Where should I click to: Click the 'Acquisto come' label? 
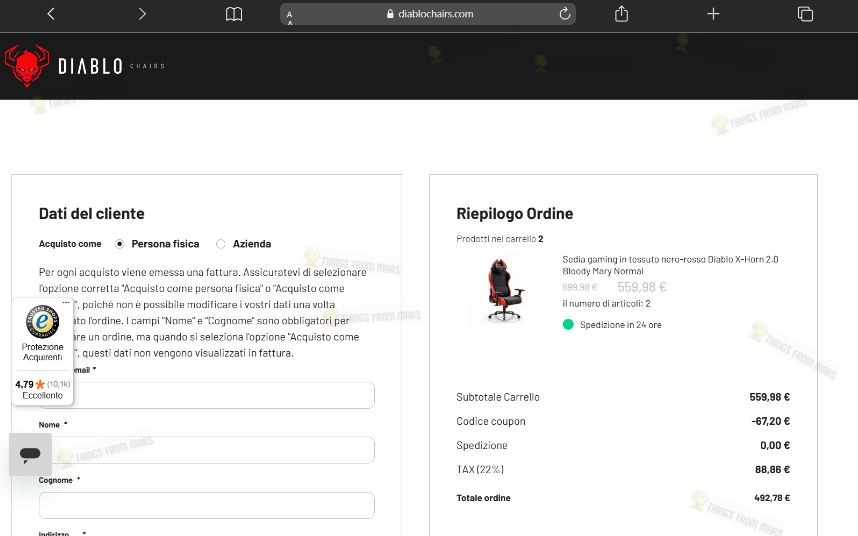pos(70,244)
